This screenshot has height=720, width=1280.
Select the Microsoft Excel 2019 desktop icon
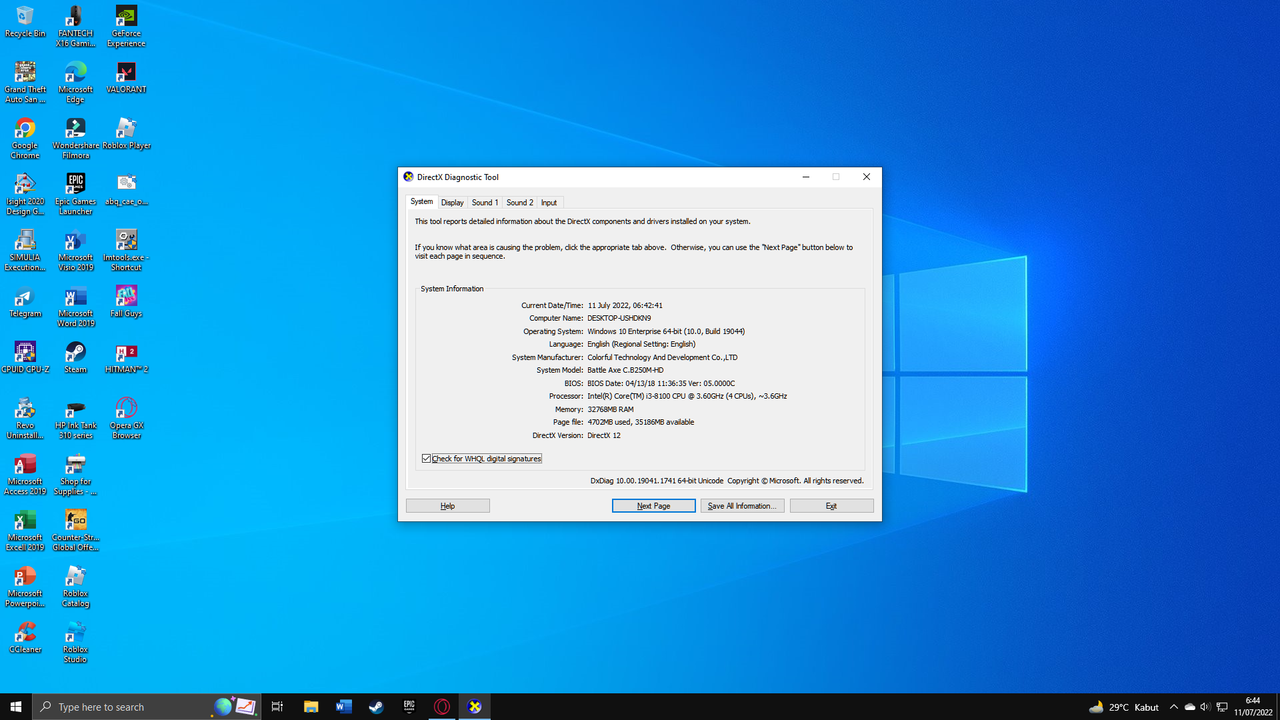[25, 531]
